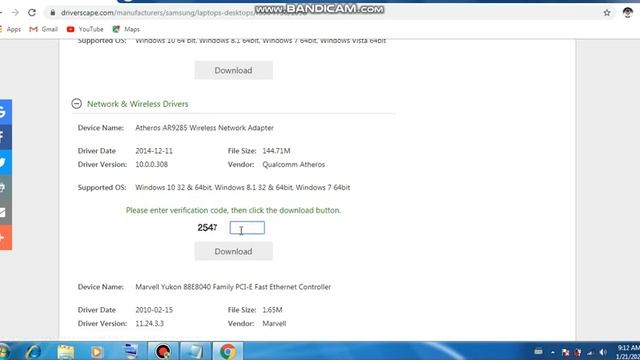Screen dimensions: 640x360
Task: Click the network signal tray icon
Action: pos(591,352)
